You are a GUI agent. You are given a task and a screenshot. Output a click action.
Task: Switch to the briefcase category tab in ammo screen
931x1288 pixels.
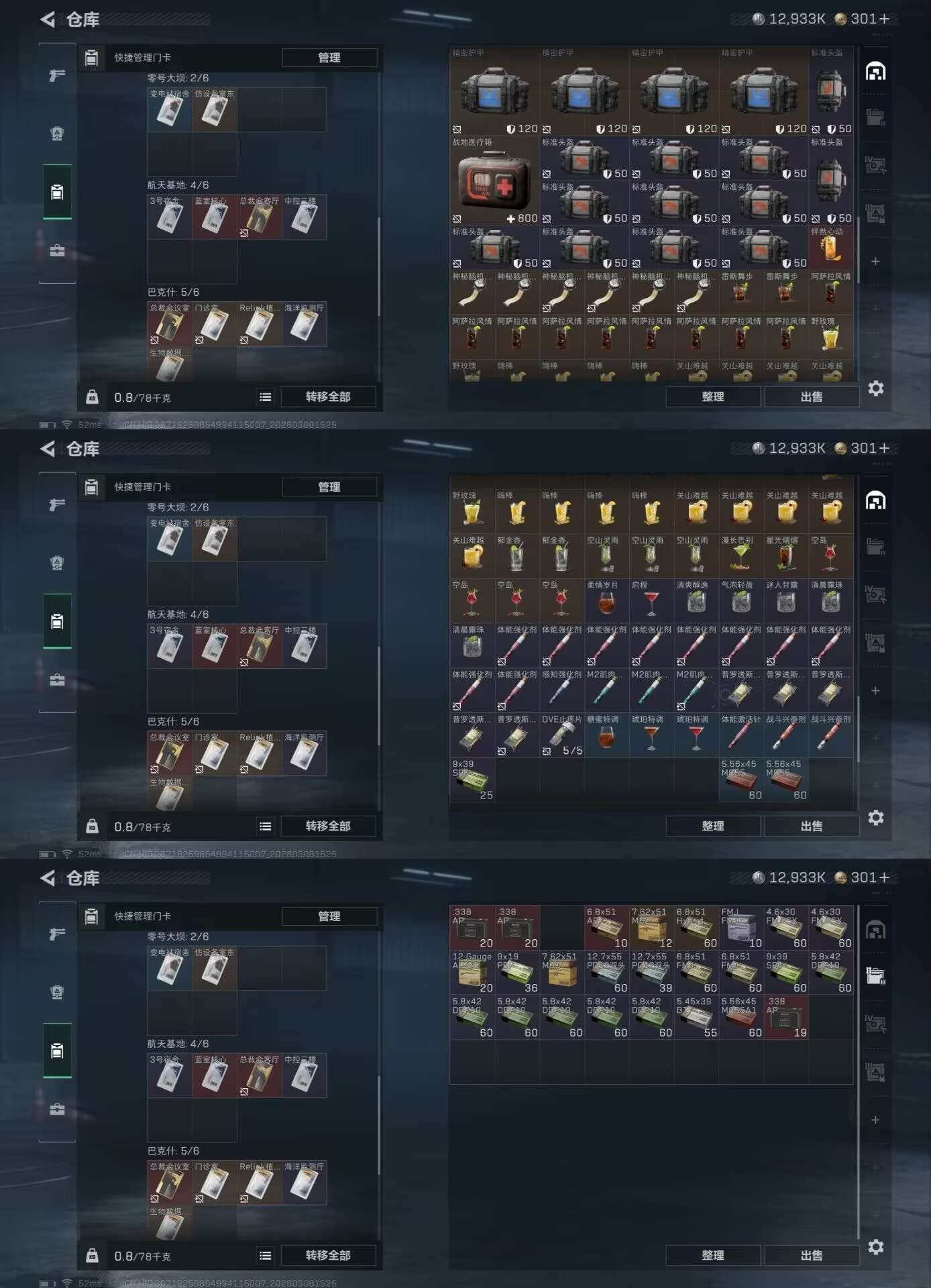(x=58, y=1110)
